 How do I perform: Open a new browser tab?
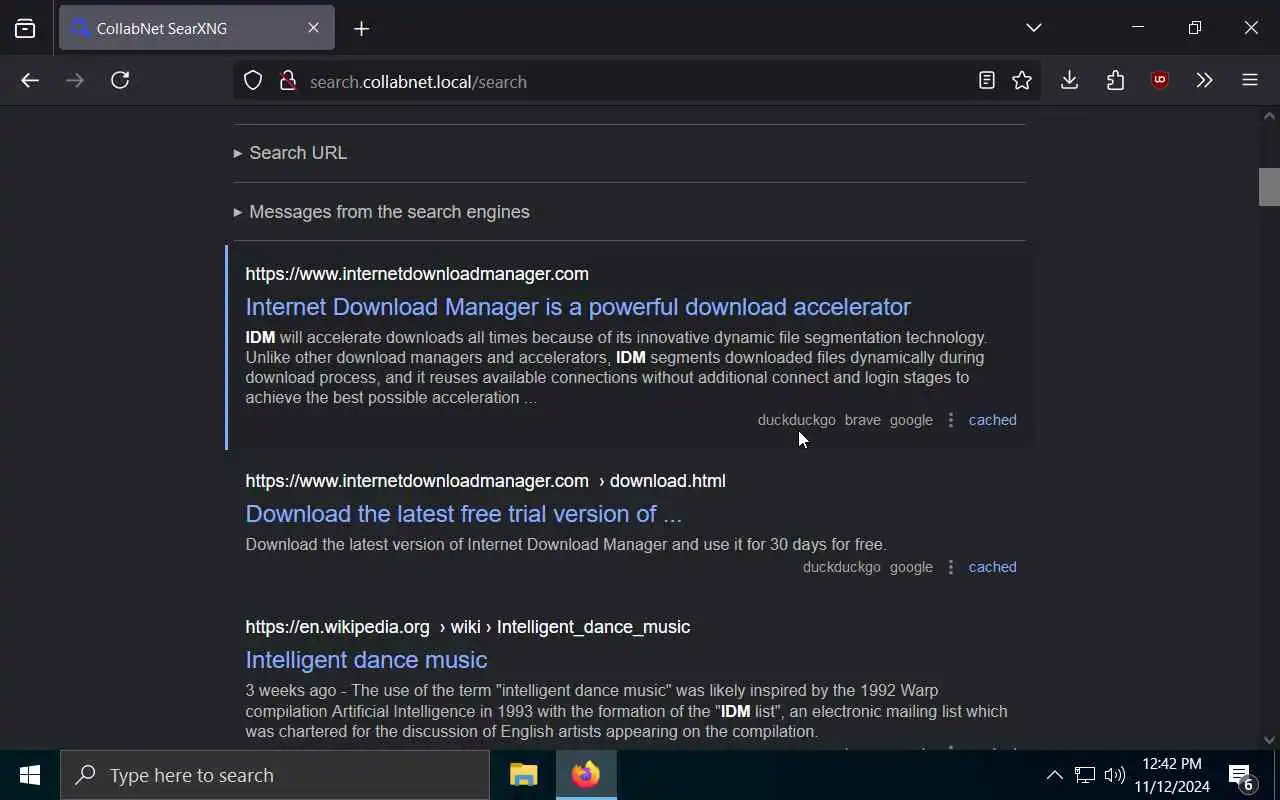pos(361,28)
